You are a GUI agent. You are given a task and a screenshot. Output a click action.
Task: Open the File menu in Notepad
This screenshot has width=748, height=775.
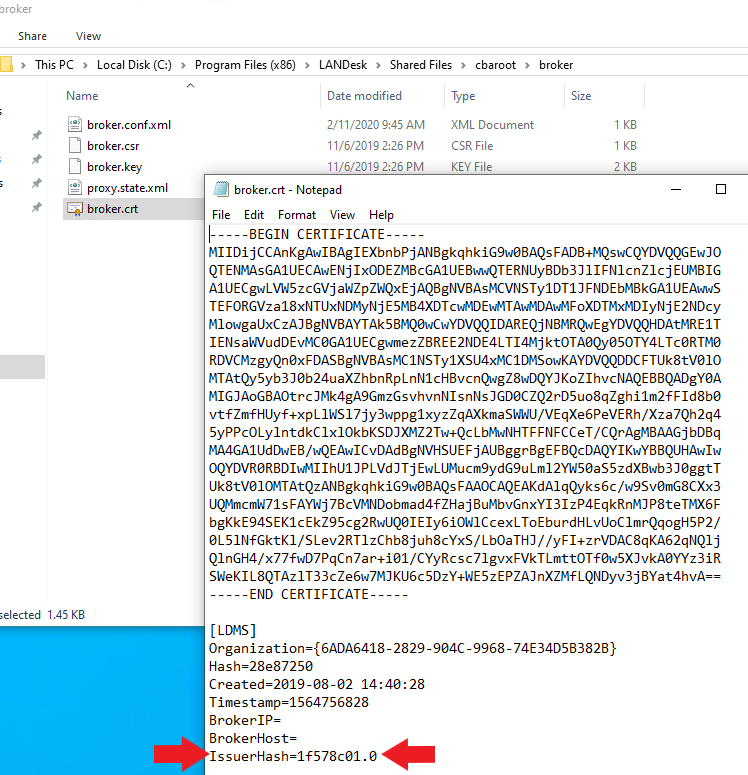pos(221,215)
